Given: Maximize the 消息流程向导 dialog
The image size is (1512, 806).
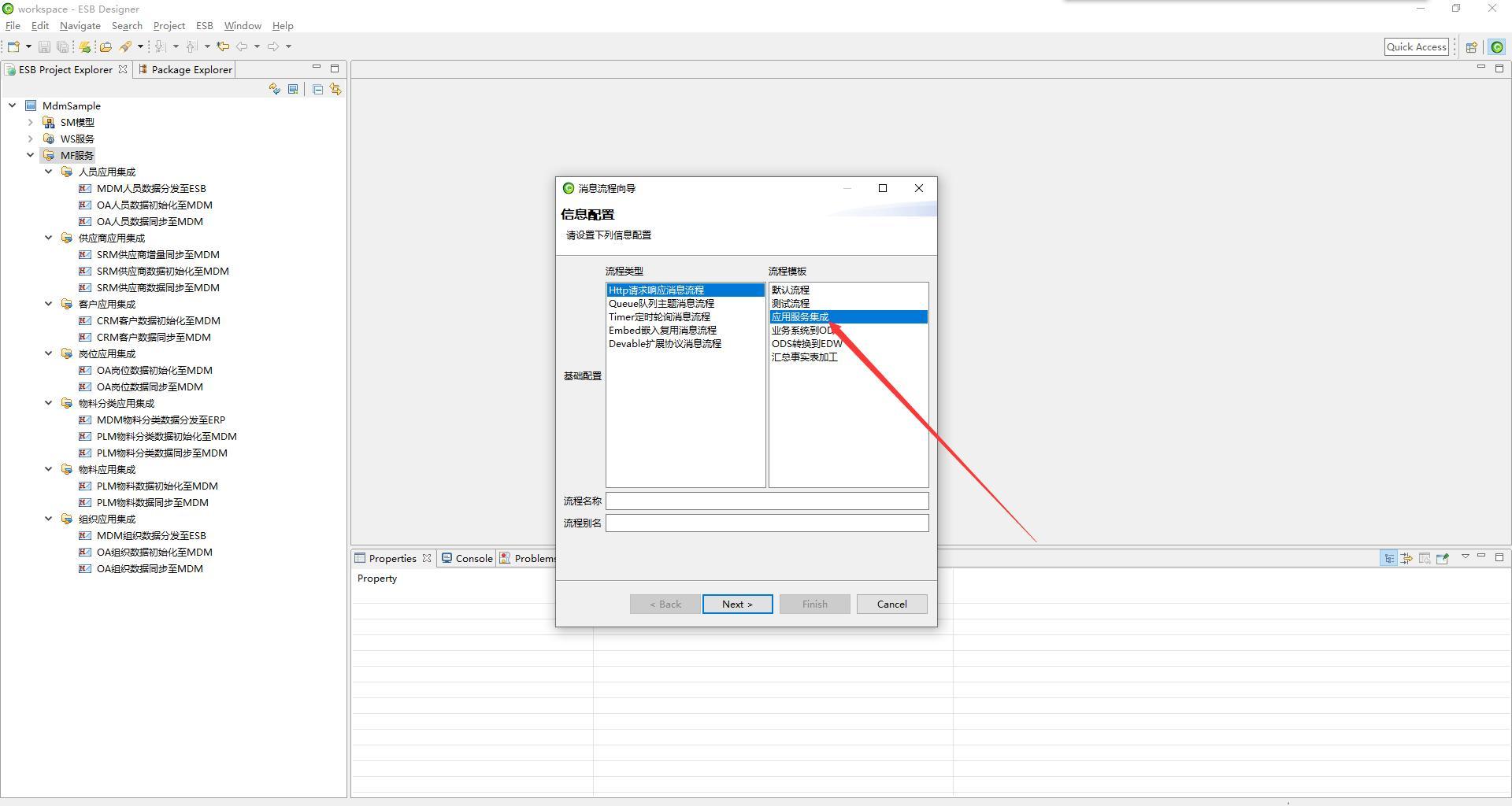Looking at the screenshot, I should (x=883, y=188).
